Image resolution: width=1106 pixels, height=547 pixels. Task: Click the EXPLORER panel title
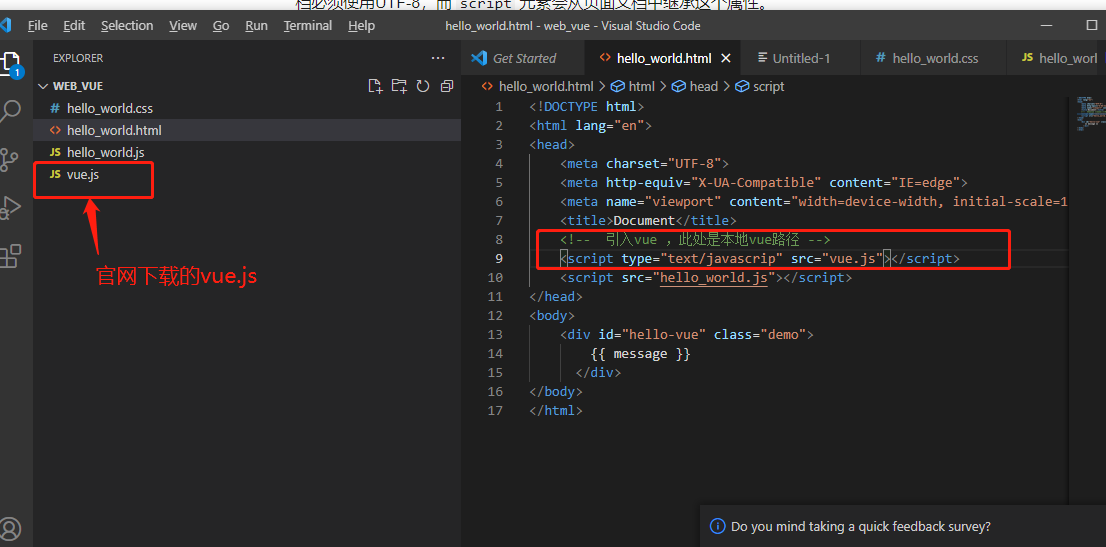tap(78, 59)
